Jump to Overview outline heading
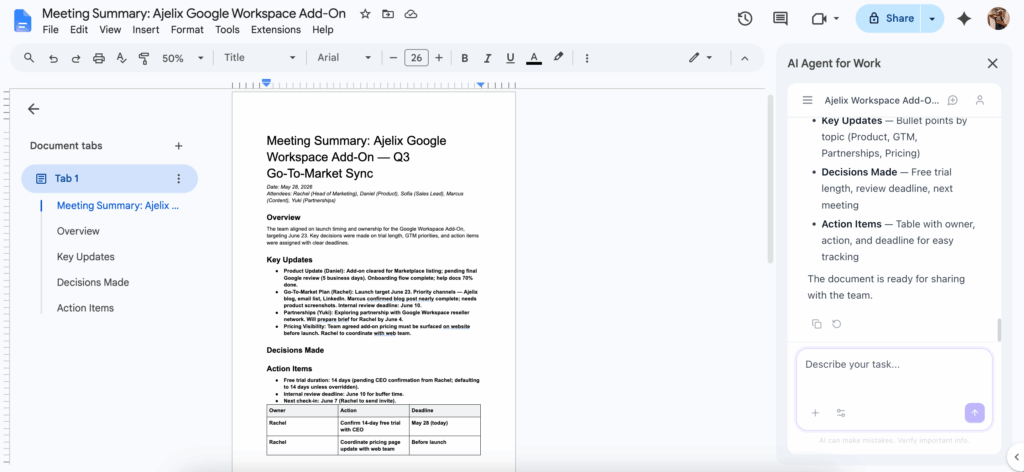 click(x=78, y=231)
